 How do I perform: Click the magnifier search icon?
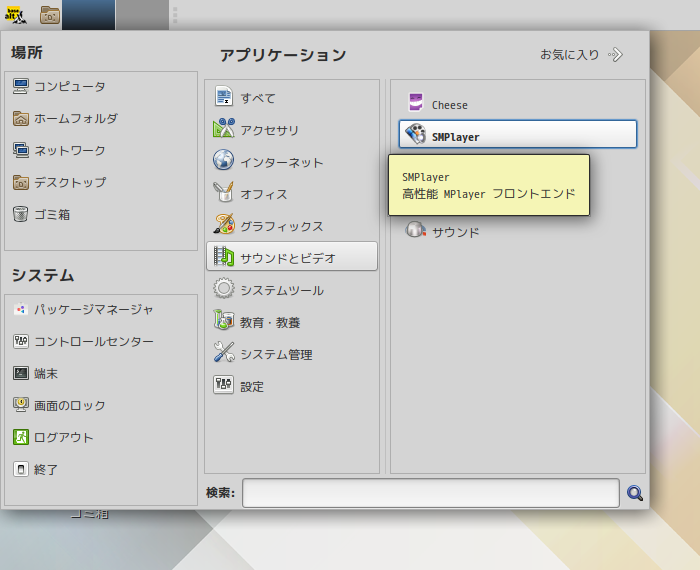[x=635, y=493]
